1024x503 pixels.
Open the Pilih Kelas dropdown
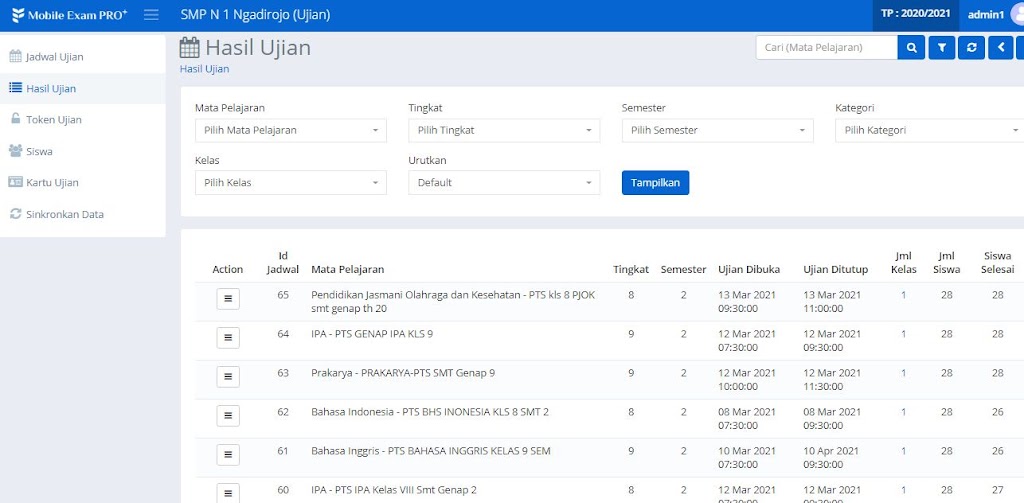[x=290, y=183]
